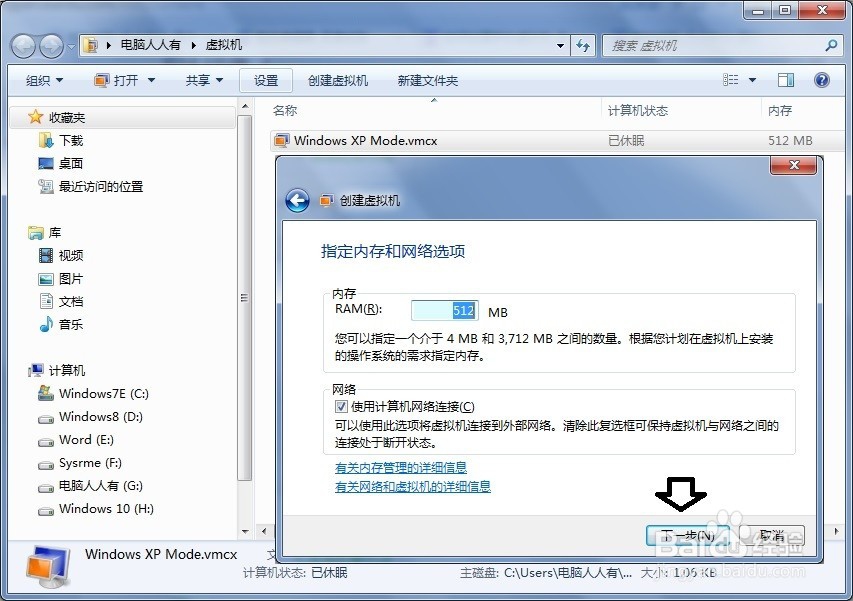
Task: Open drive Sysrme (F:)
Action: (x=79, y=463)
